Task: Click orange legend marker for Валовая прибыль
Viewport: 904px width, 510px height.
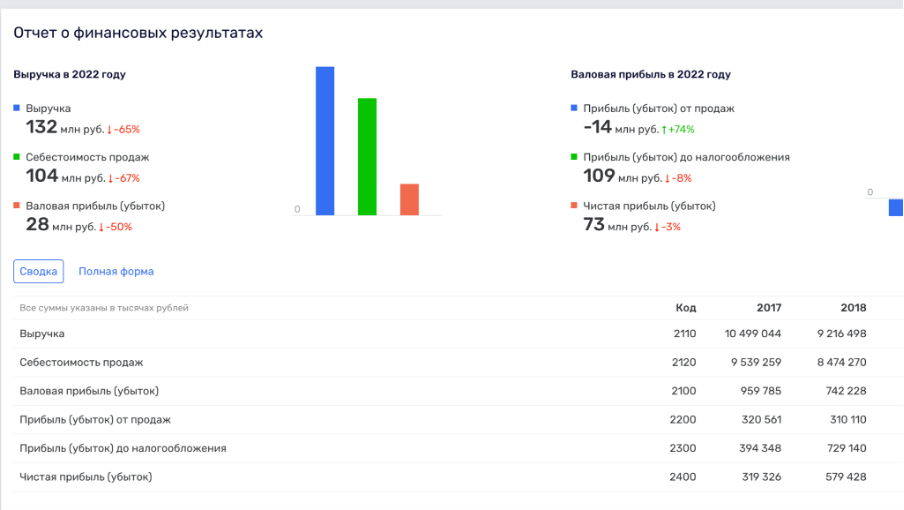Action: pos(17,206)
